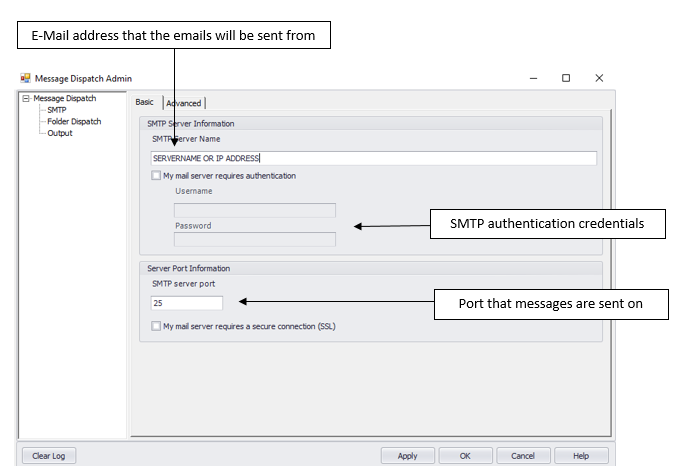
Task: Click the OK button
Action: (465, 456)
